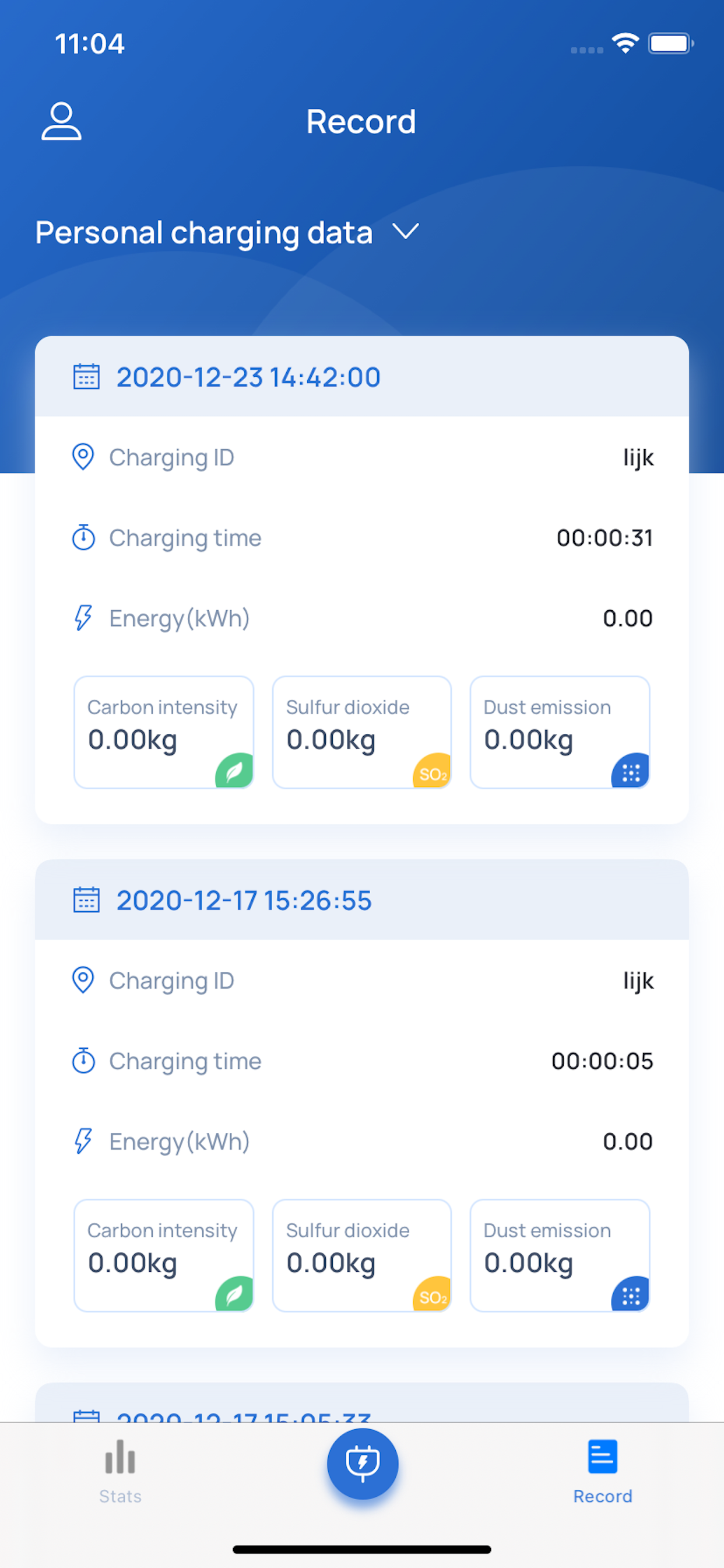Tap the Wi-Fi status bar icon

point(625,43)
